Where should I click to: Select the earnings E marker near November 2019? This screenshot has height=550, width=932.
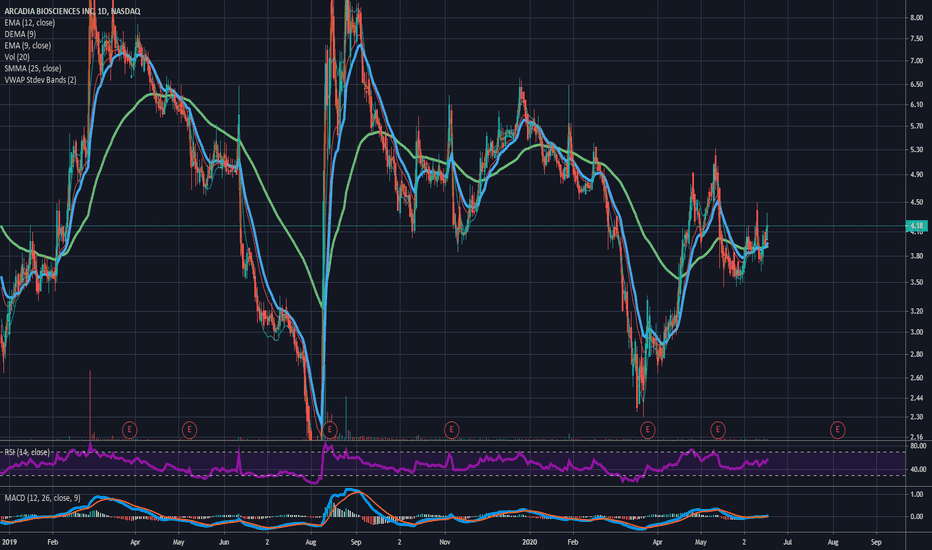point(452,429)
